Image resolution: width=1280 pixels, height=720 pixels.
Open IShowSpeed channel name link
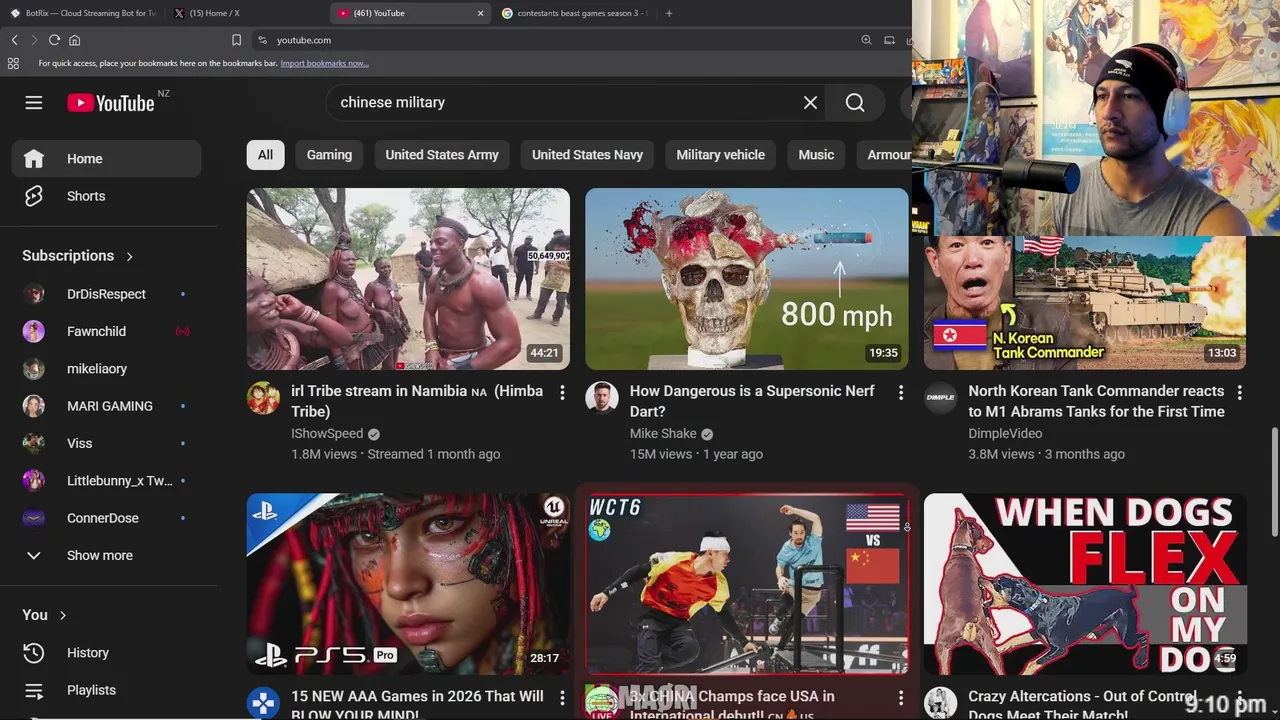click(x=327, y=433)
